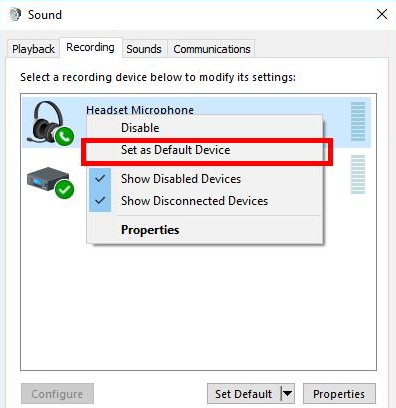Click the green phone badge on headset
This screenshot has height=408, width=396.
click(x=64, y=136)
